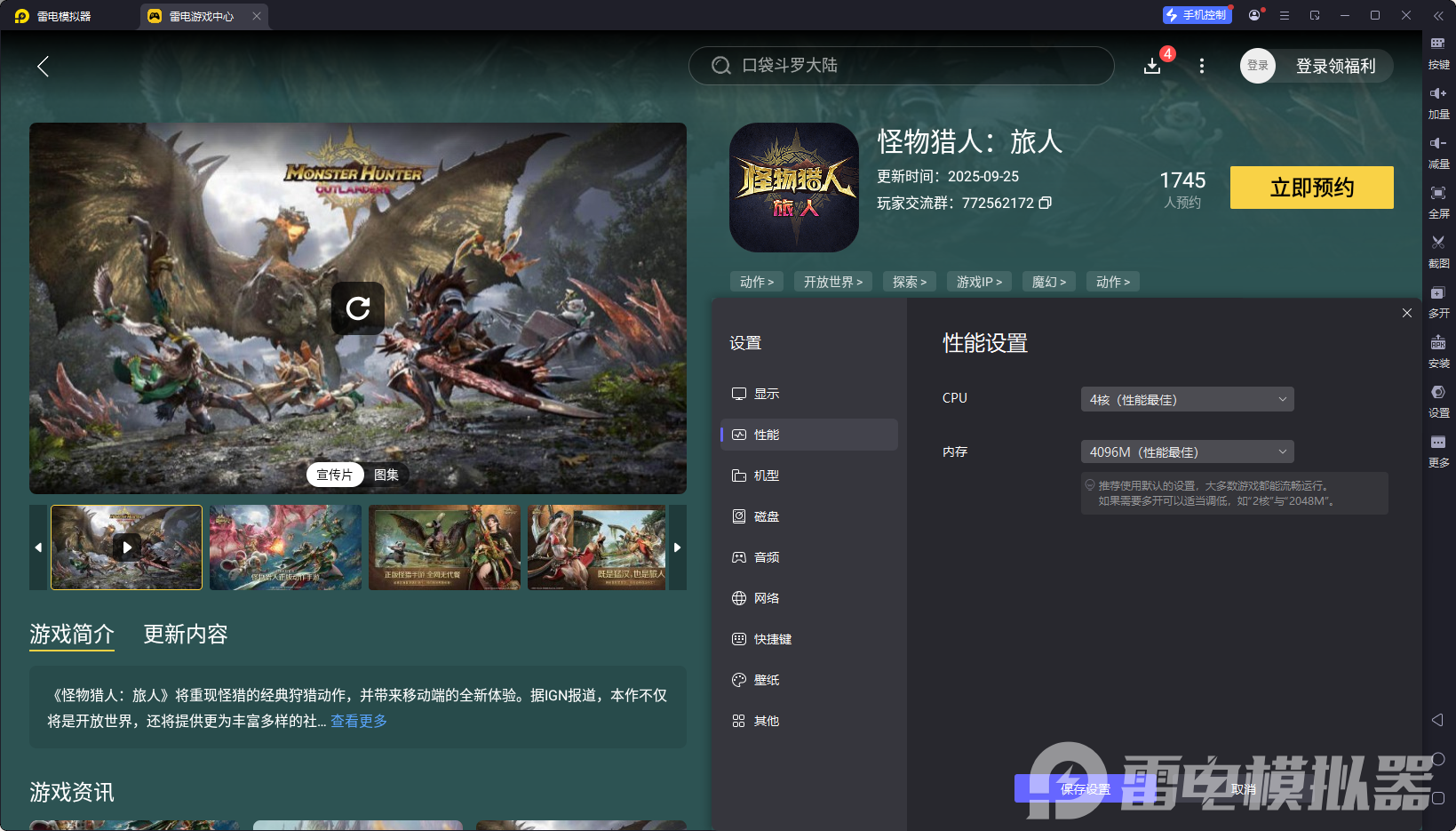Screen dimensions: 1456x831
Task: Switch to the 更新内容 tab
Action: click(185, 635)
